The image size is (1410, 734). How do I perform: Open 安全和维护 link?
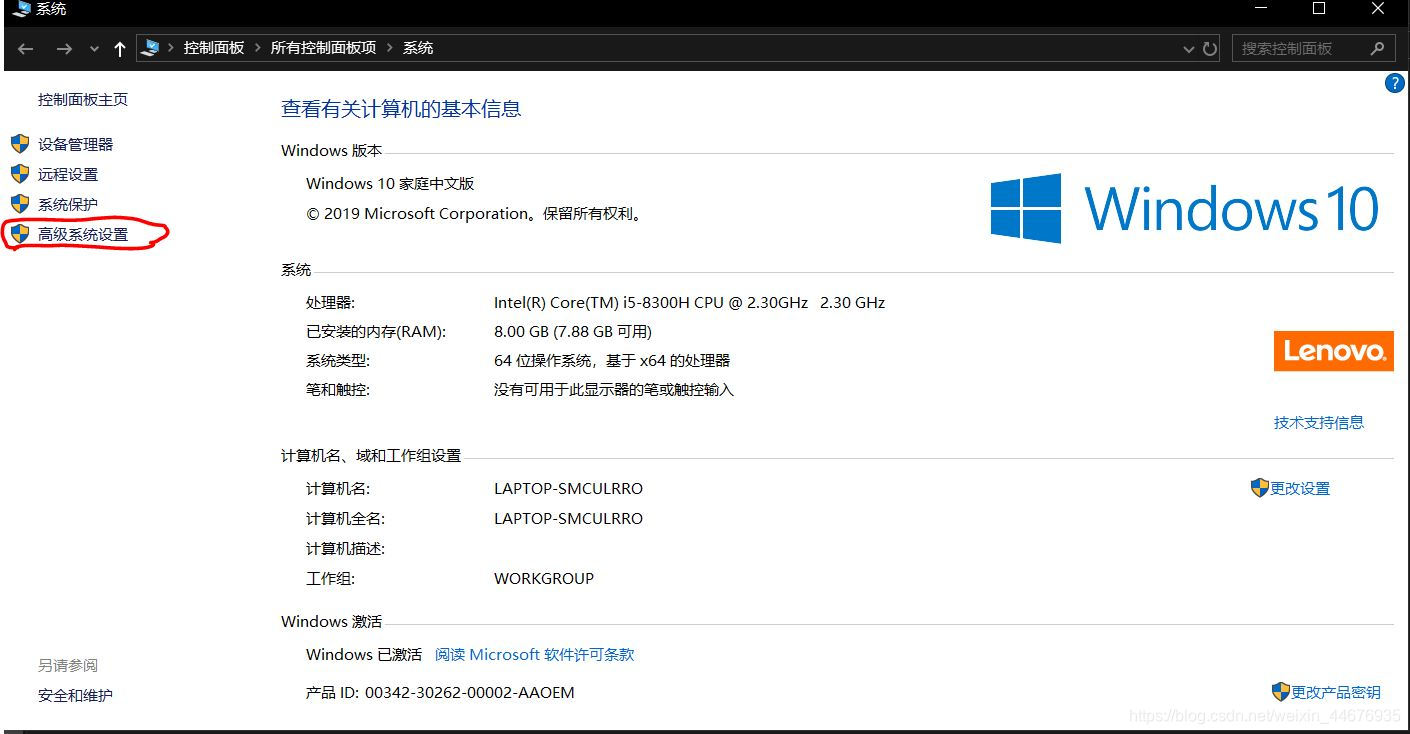click(x=75, y=695)
